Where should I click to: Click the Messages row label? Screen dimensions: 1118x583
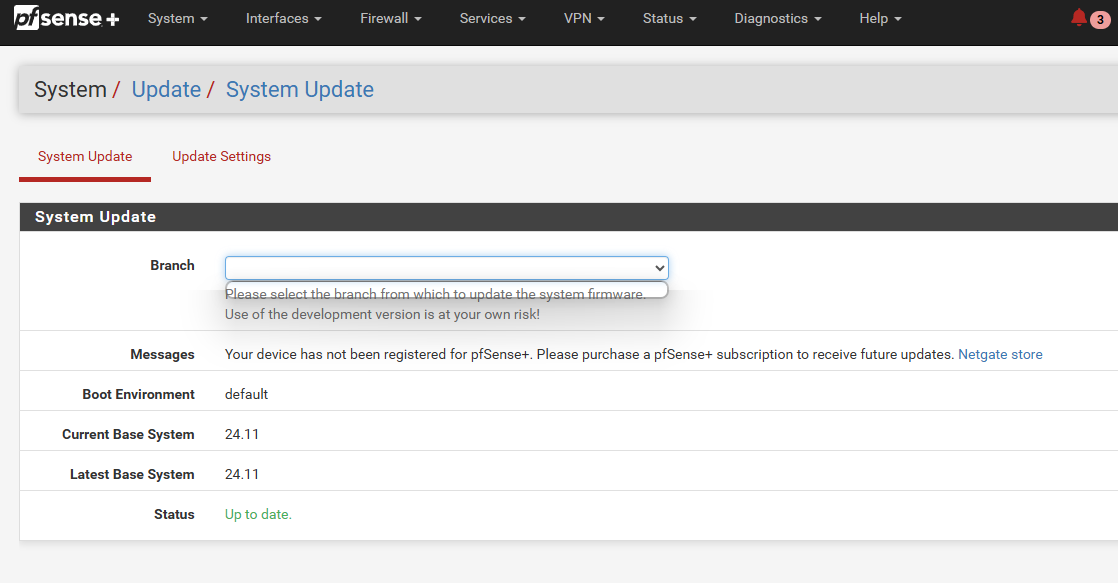click(163, 354)
